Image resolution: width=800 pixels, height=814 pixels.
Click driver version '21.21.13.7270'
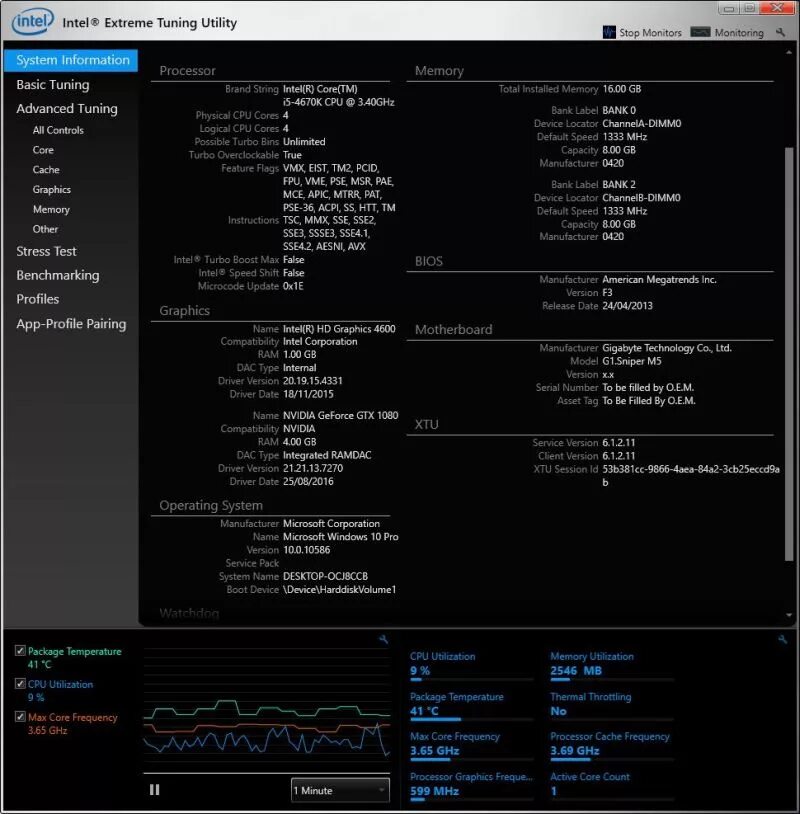pos(313,468)
